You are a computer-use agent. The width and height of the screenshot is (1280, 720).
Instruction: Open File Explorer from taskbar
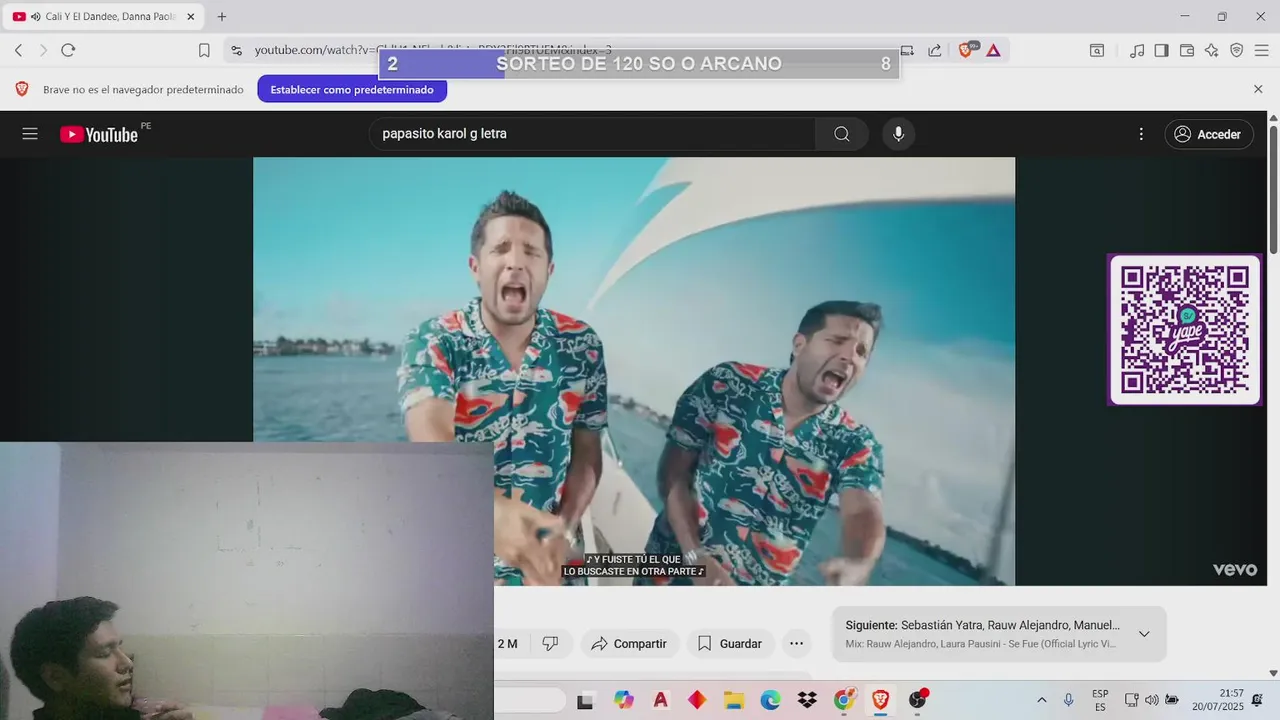[734, 700]
